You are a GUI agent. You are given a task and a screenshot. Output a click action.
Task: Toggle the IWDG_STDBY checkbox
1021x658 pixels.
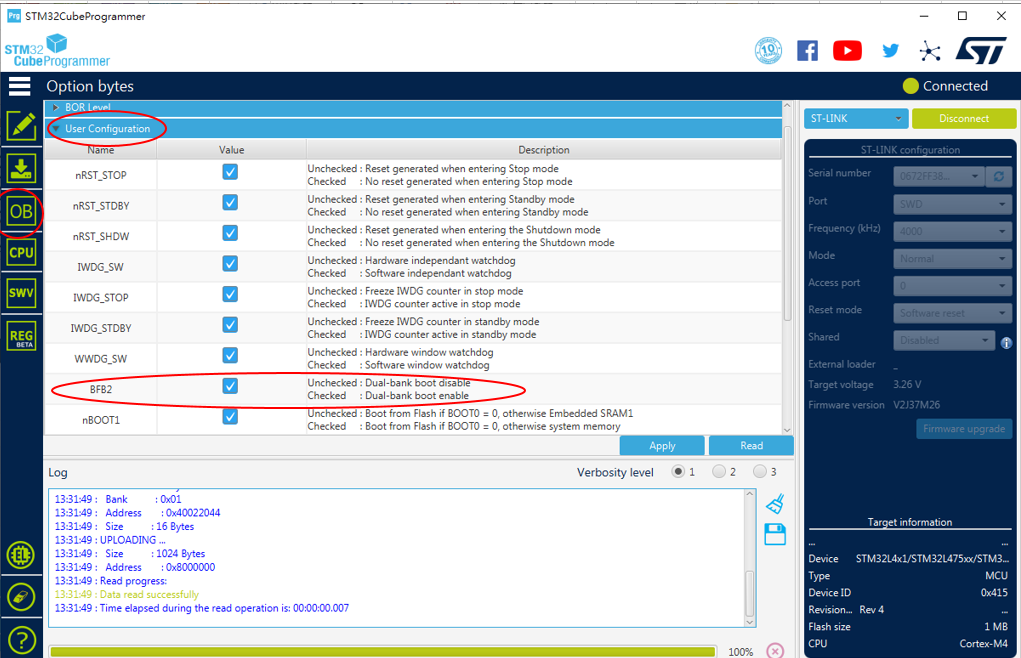tap(230, 325)
